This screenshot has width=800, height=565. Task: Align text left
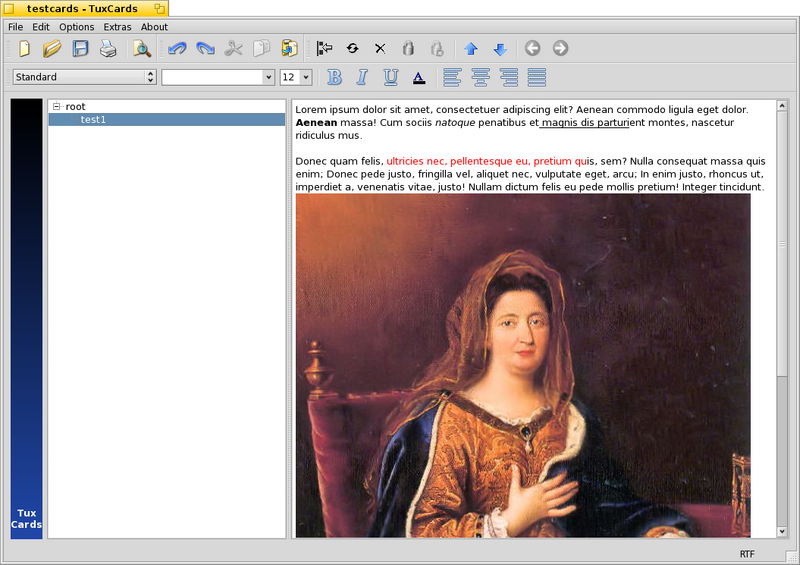click(452, 77)
